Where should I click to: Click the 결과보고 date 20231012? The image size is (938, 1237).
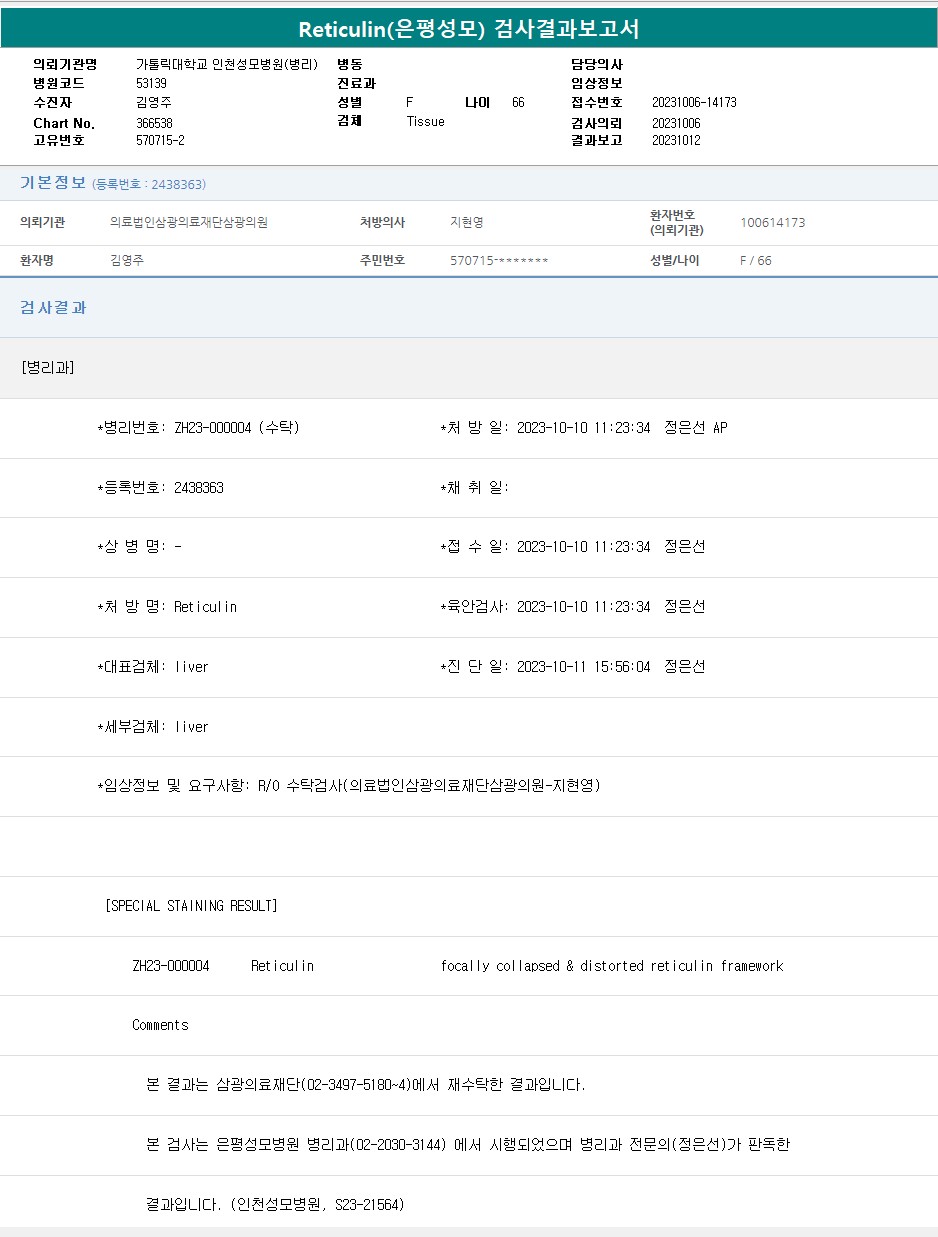[676, 140]
